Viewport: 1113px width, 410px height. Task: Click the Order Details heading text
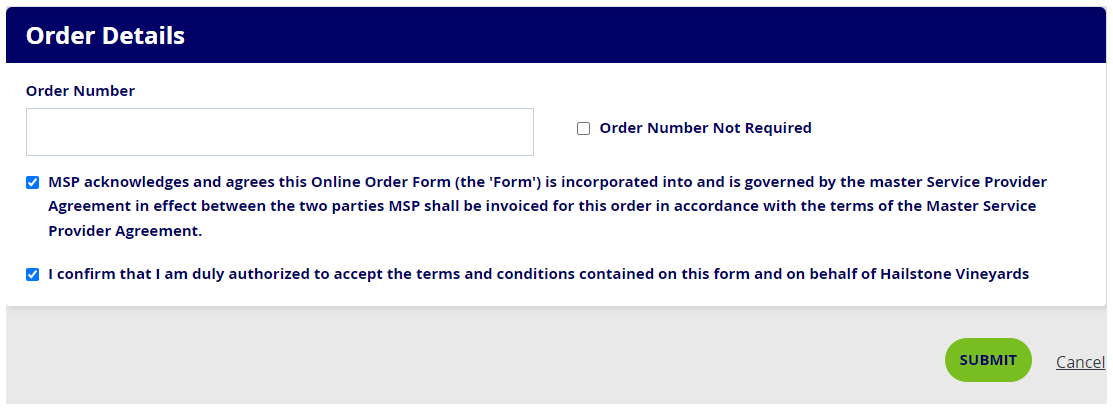pyautogui.click(x=105, y=35)
